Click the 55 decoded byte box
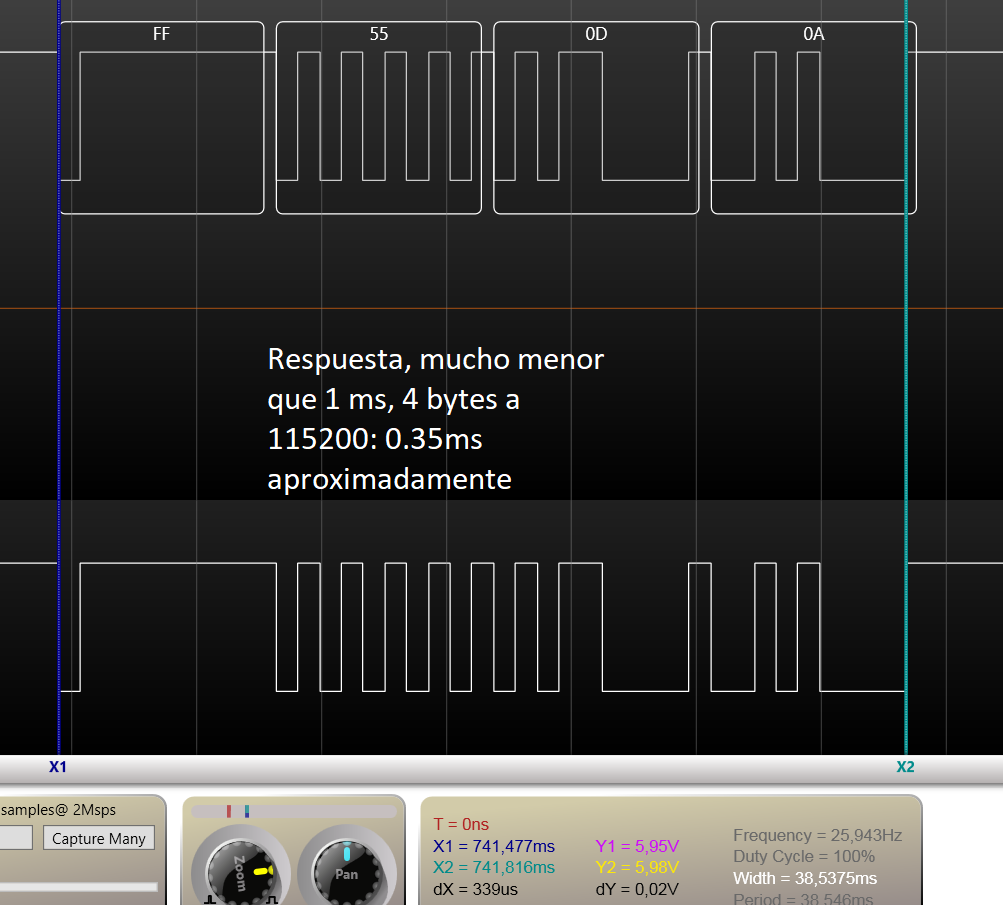 379,118
